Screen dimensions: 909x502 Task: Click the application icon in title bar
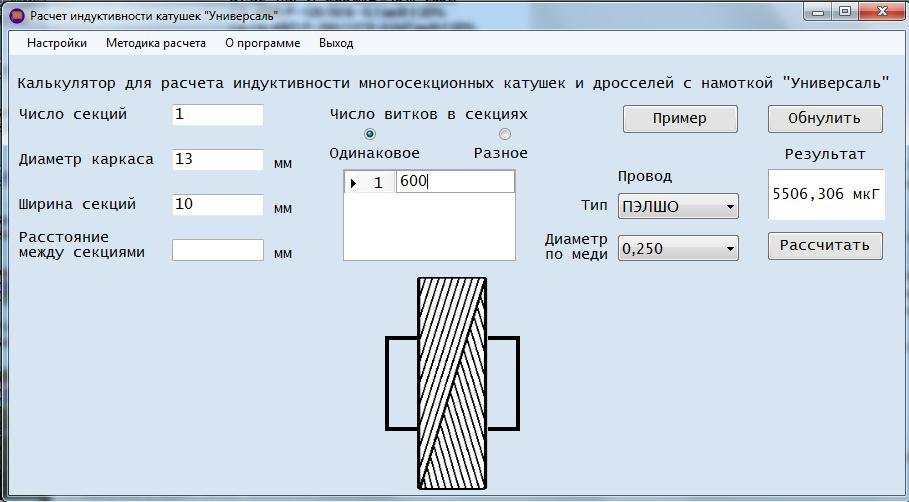tap(17, 15)
